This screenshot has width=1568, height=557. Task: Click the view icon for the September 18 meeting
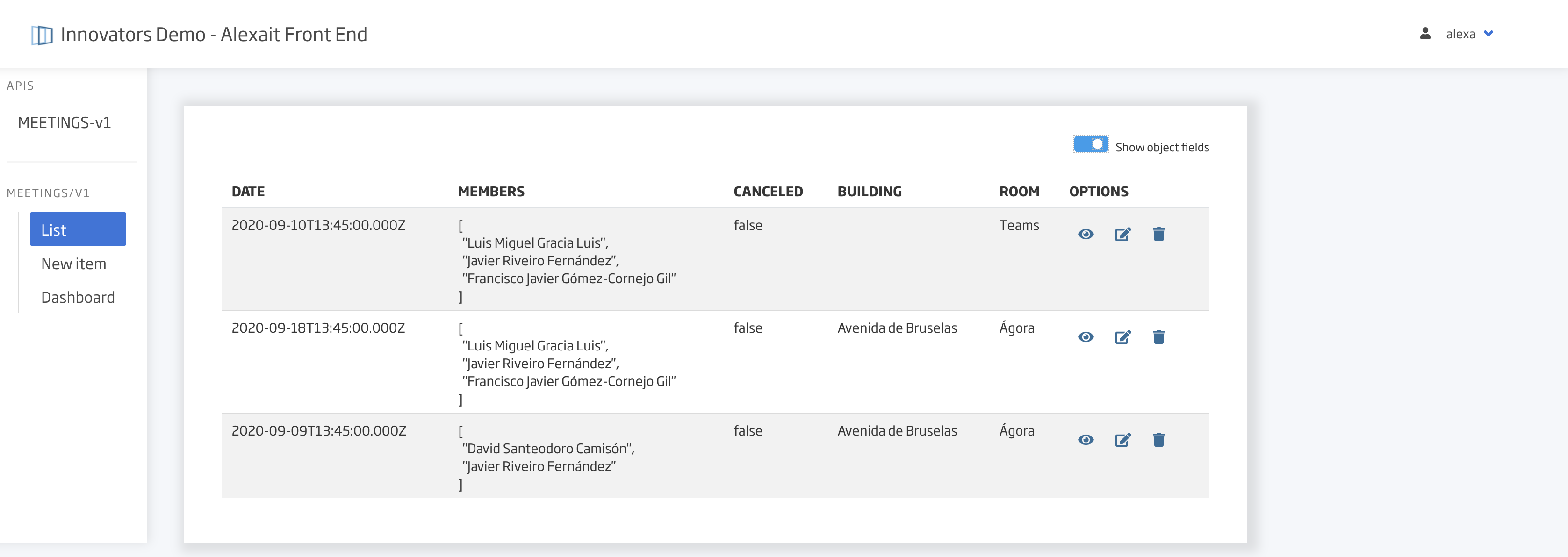coord(1086,337)
